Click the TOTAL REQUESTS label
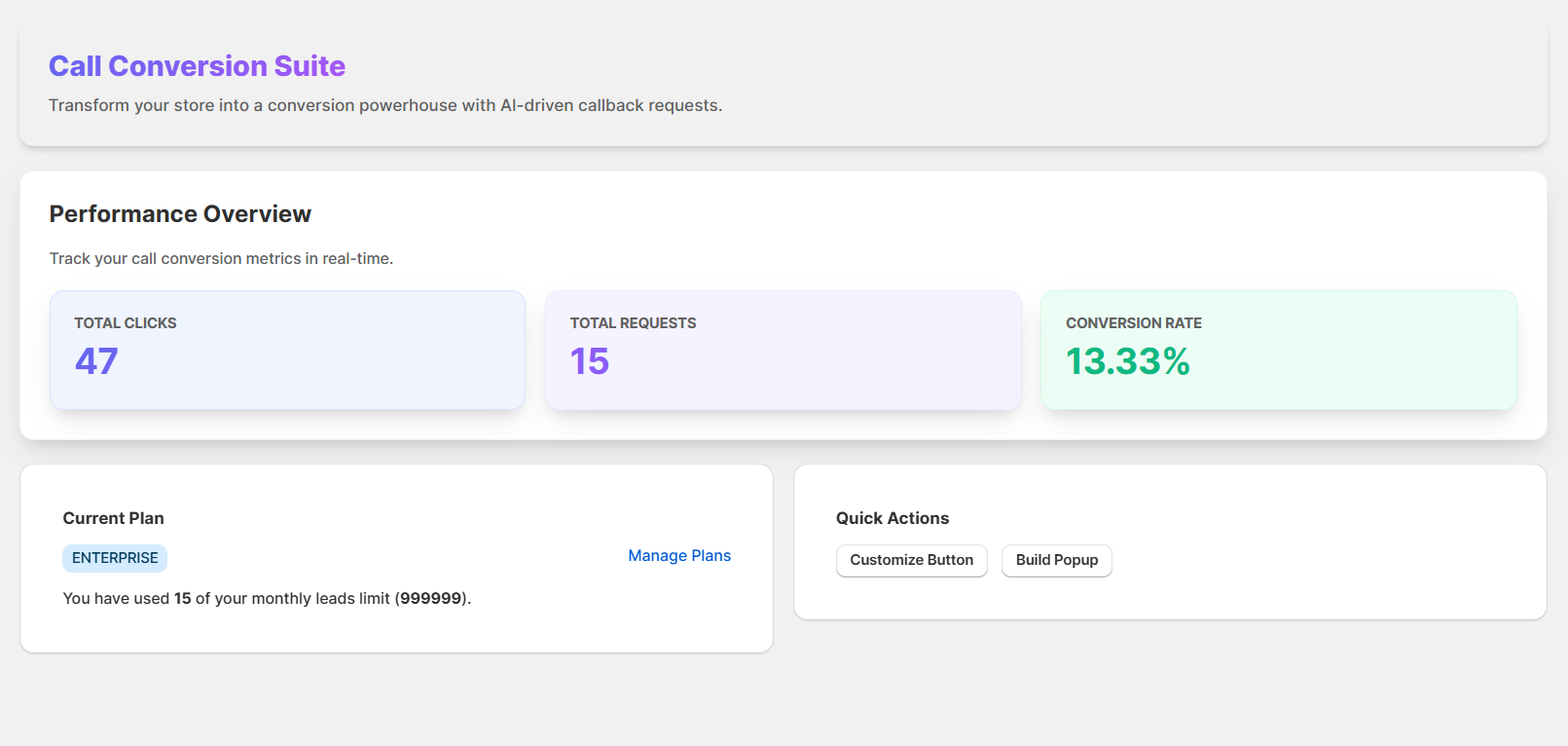 (x=633, y=323)
